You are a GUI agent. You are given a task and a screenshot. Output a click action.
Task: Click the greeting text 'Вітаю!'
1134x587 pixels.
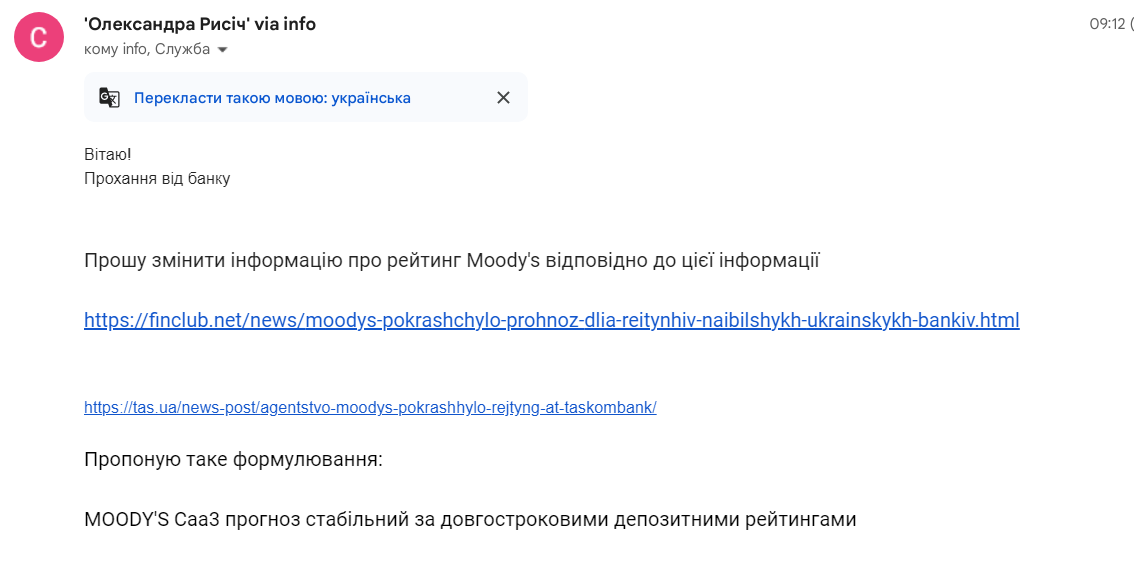click(108, 155)
